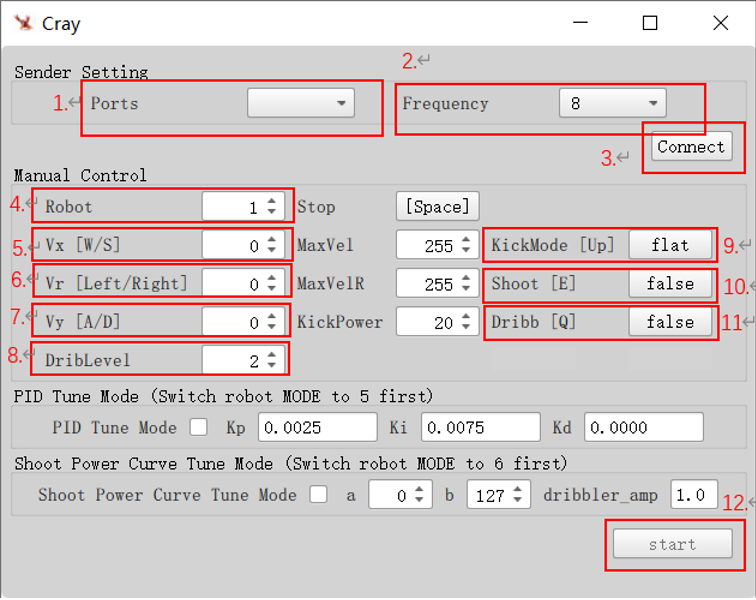The height and width of the screenshot is (600, 756).
Task: Click the Robot number spinbox
Action: (x=237, y=207)
